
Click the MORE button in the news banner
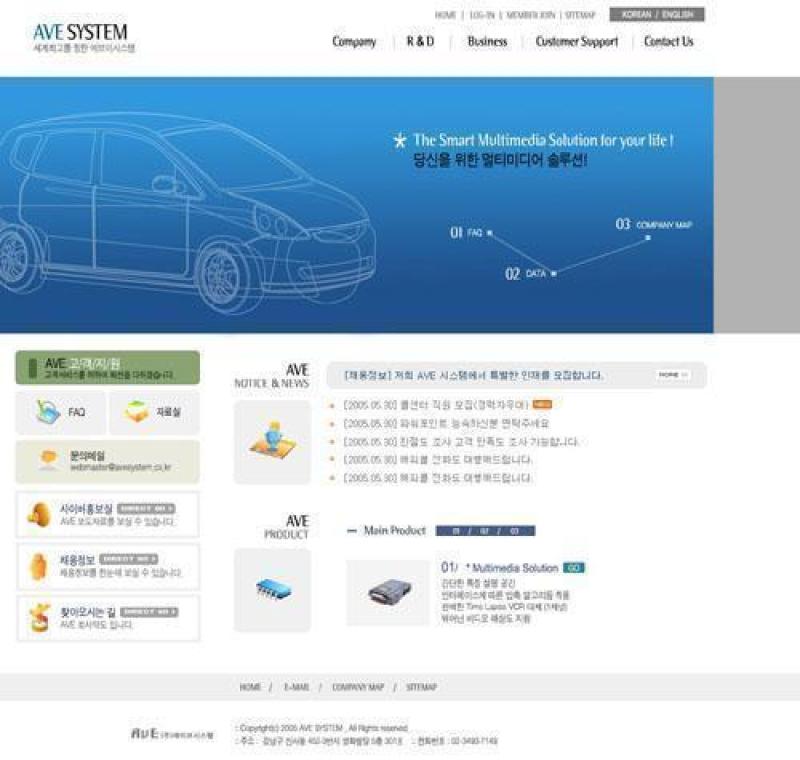click(672, 375)
